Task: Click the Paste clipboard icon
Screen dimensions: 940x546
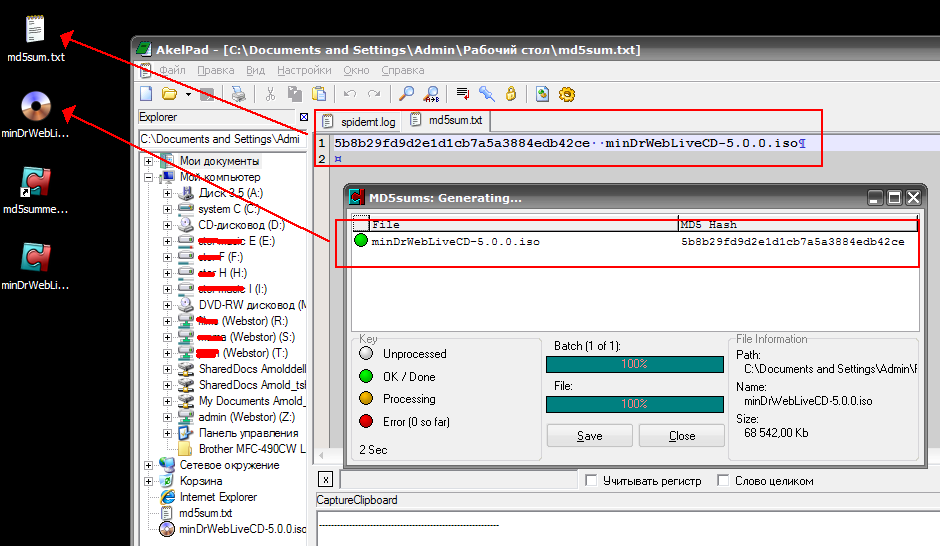Action: (x=319, y=94)
